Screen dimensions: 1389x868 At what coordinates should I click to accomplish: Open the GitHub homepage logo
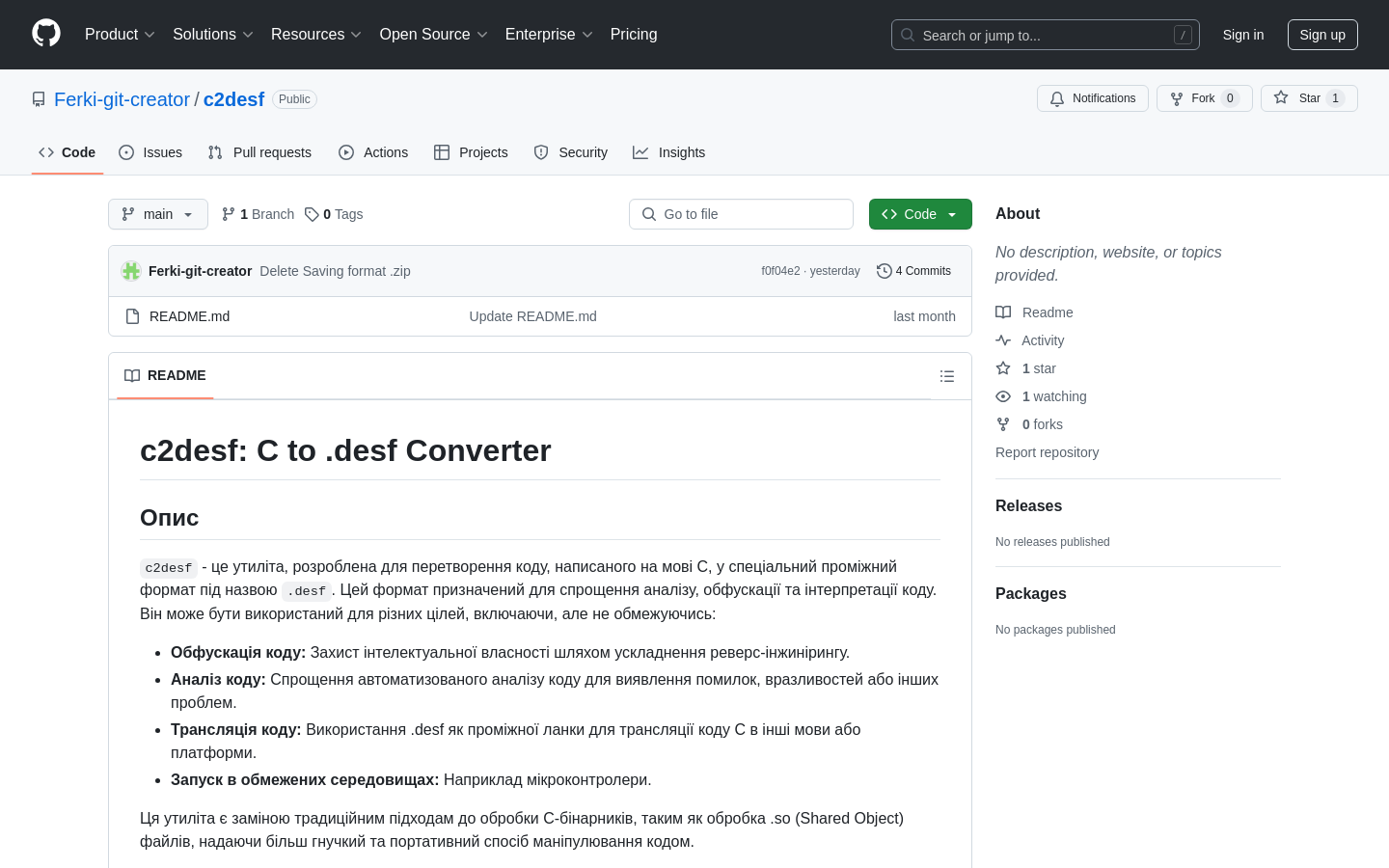tap(46, 34)
